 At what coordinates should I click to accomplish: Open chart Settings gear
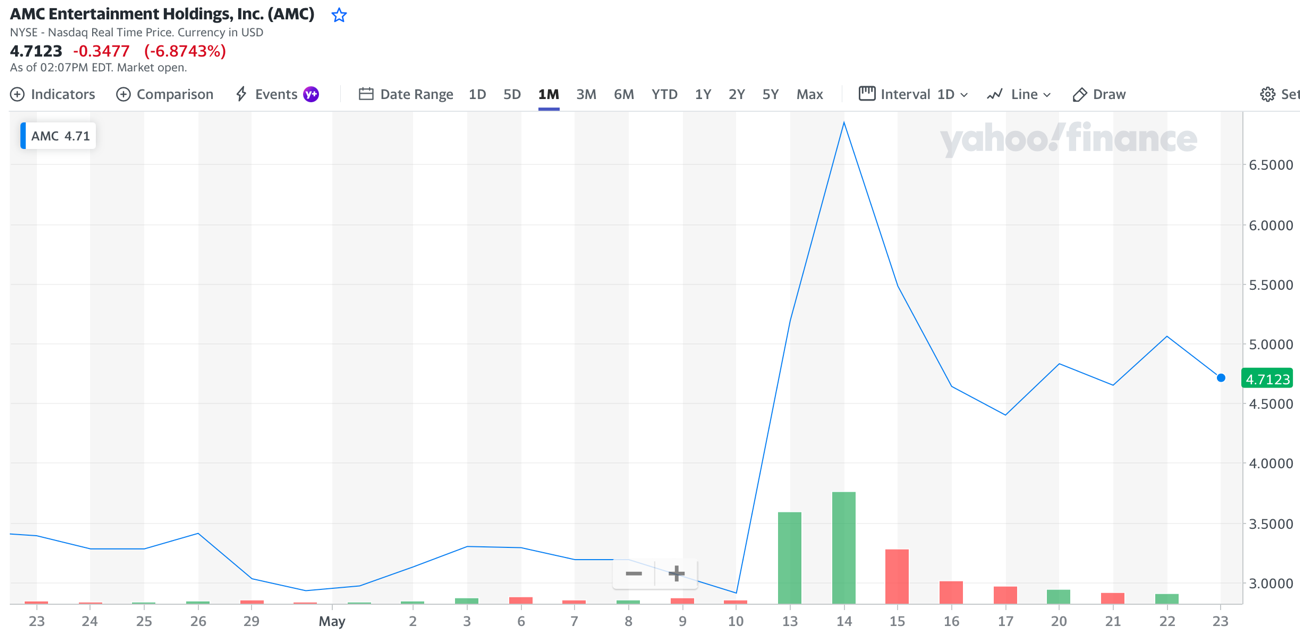[x=1267, y=94]
